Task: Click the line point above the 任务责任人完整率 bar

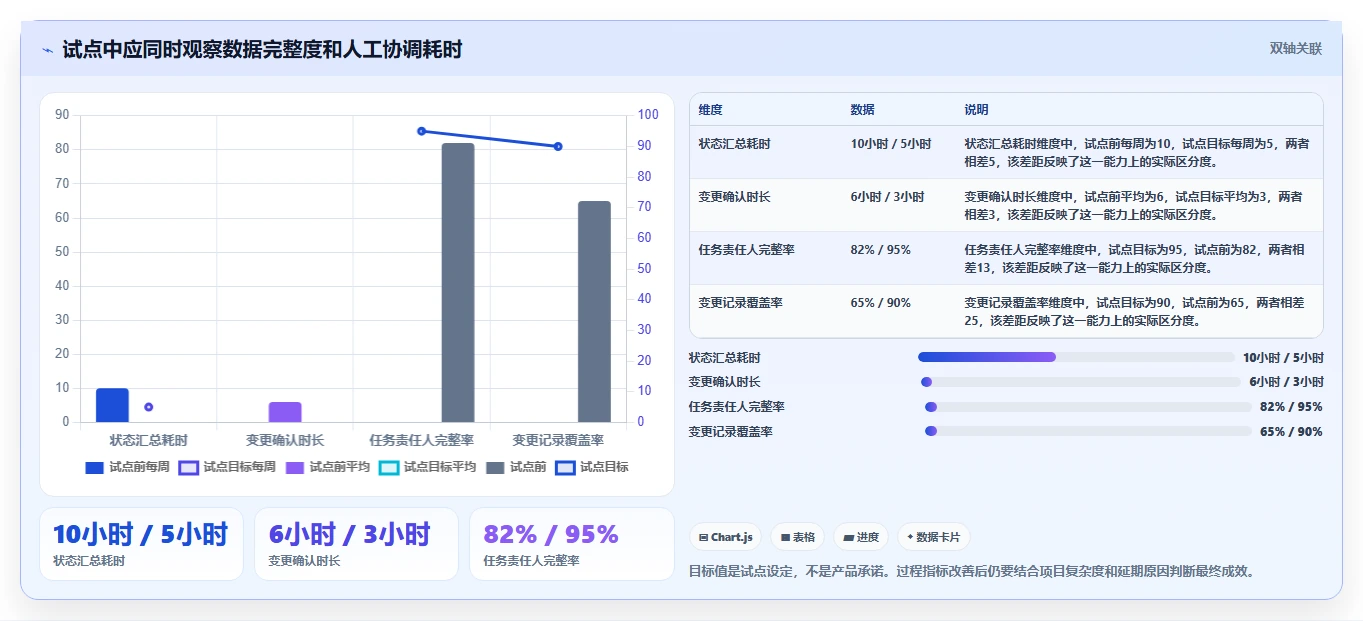Action: 421,131
